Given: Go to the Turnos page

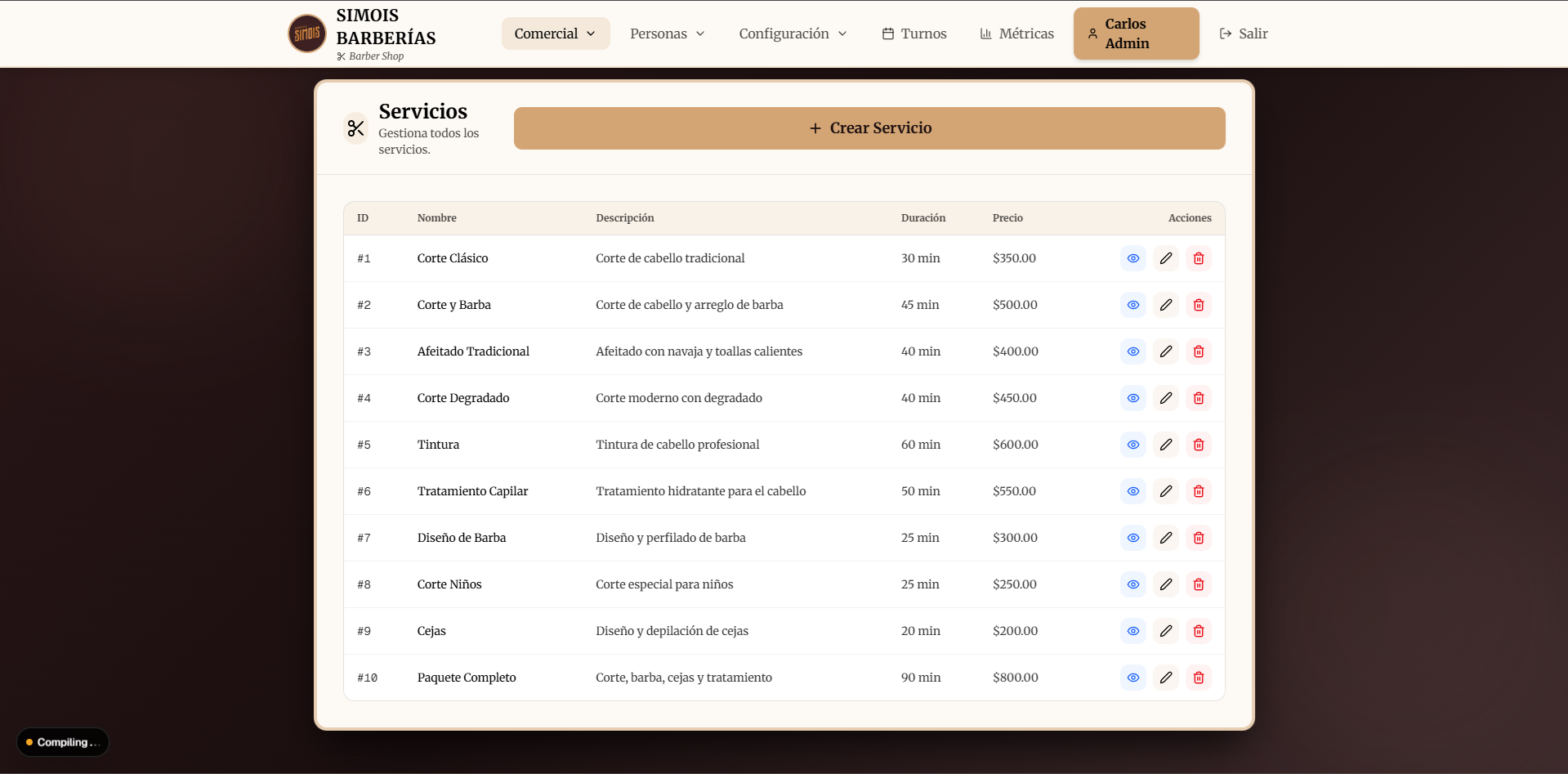Looking at the screenshot, I should 914,34.
